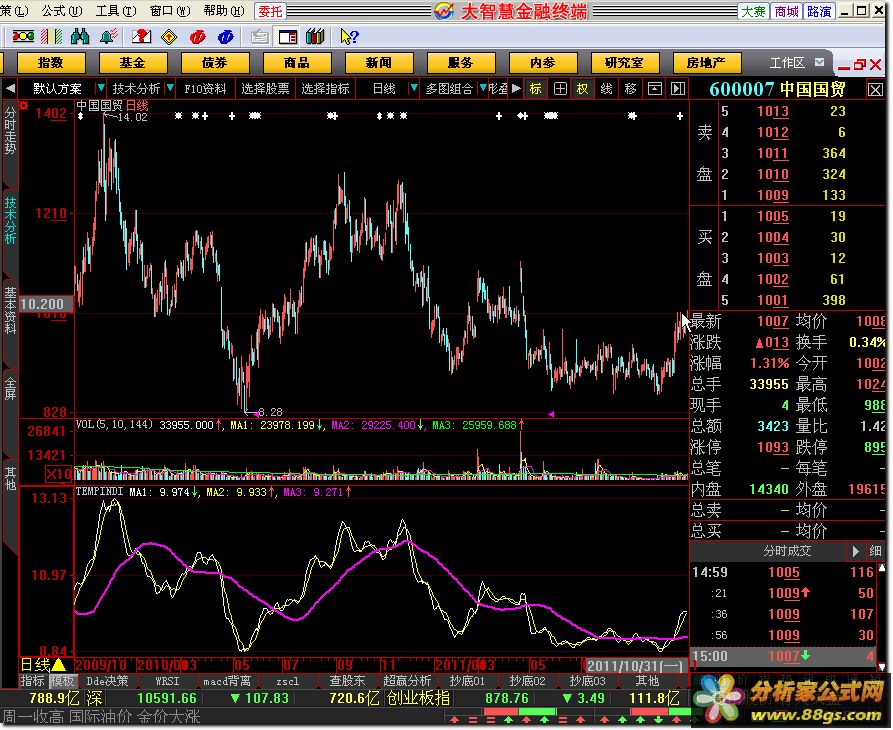
Task: Expand the 多图组合 dropdown arrow
Action: pyautogui.click(x=483, y=88)
